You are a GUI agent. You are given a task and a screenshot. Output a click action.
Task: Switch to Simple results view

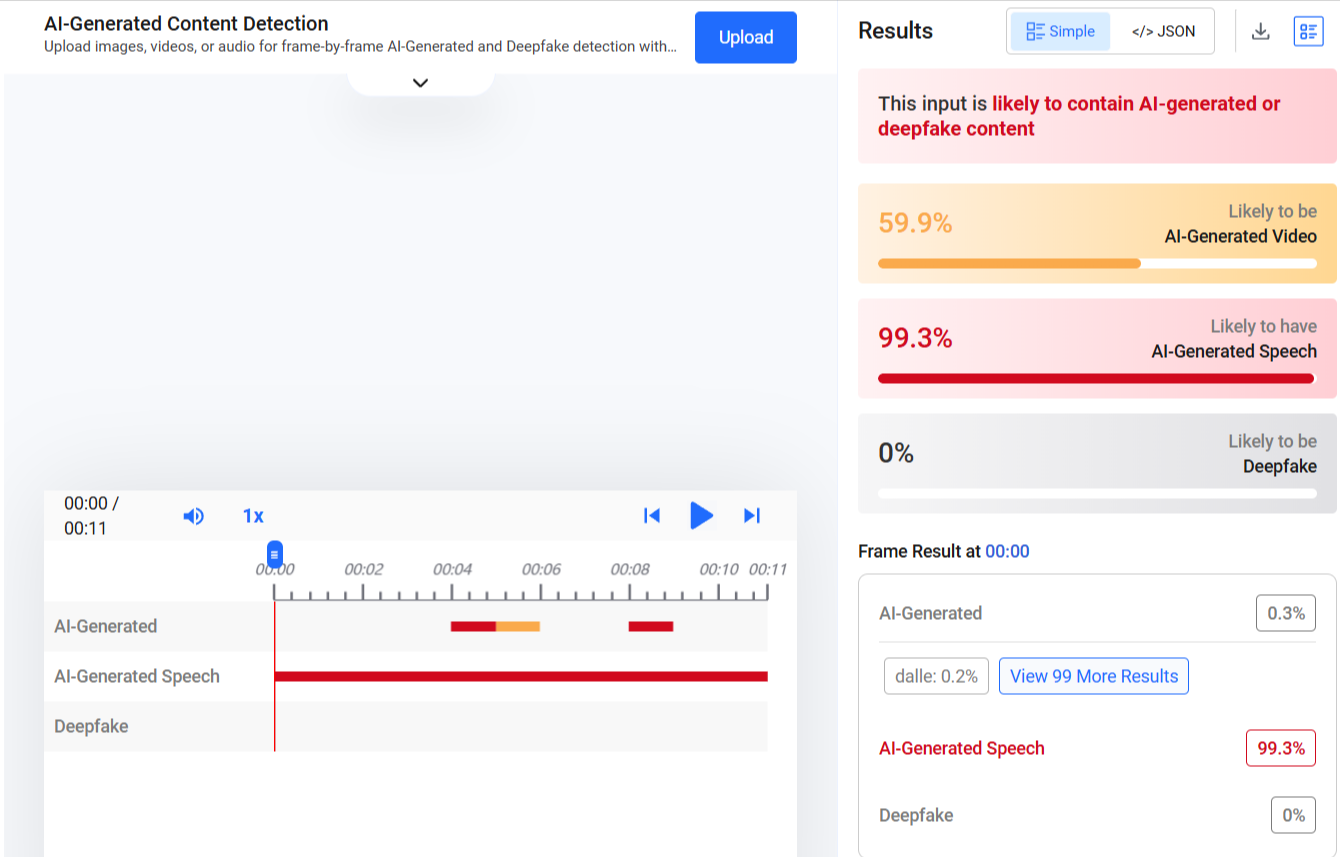click(x=1060, y=31)
